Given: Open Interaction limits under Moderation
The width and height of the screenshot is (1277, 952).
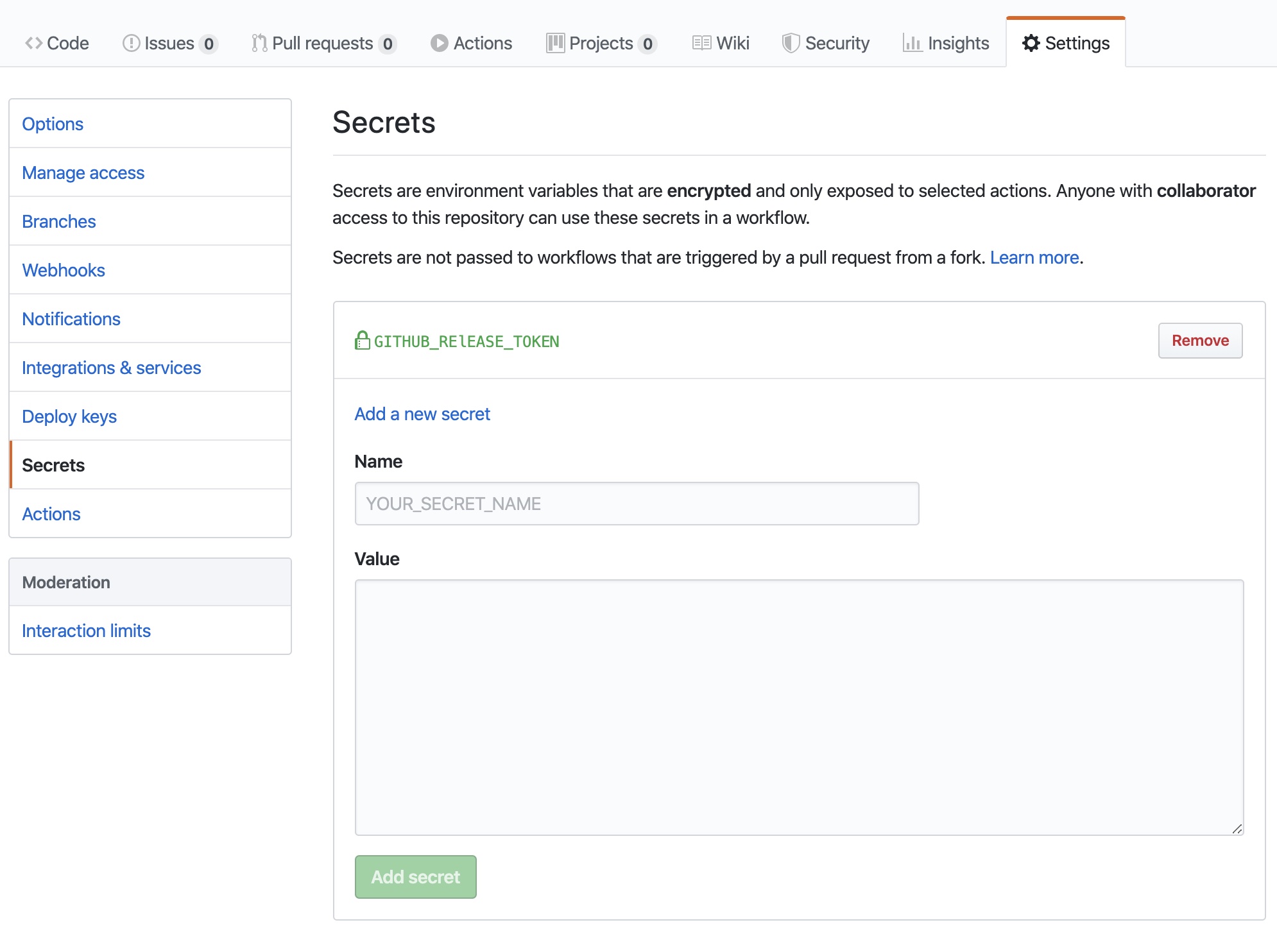Looking at the screenshot, I should [x=86, y=631].
